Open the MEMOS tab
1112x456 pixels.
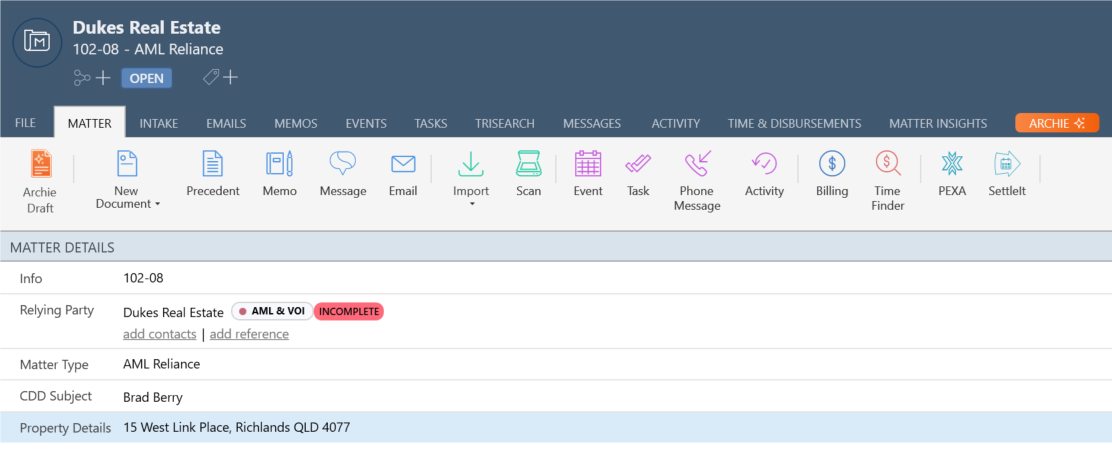296,123
